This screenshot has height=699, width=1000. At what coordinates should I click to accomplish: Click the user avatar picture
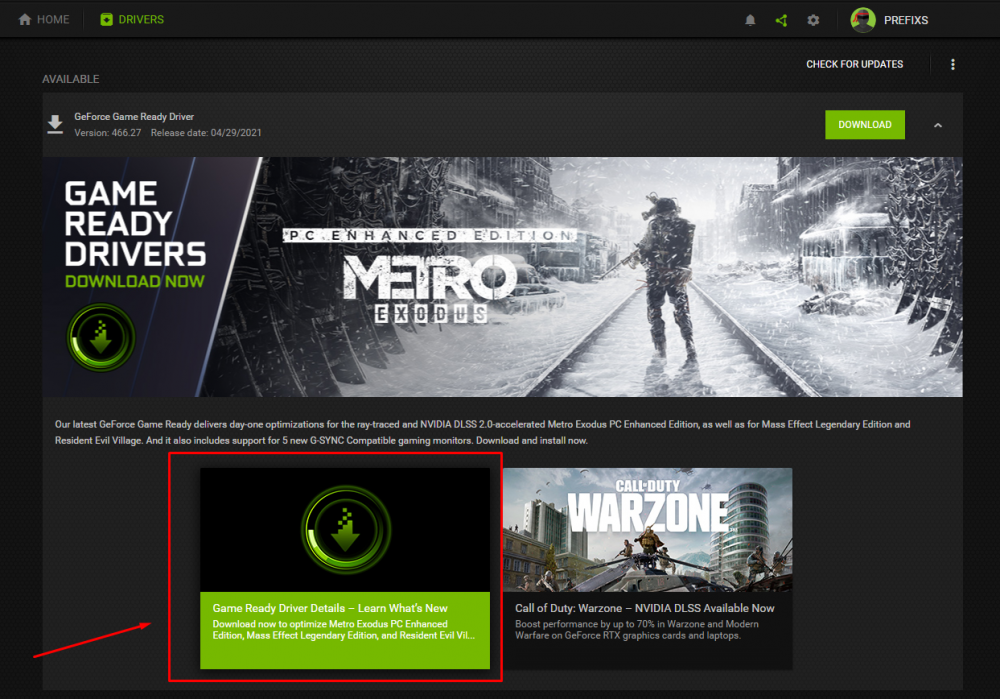click(x=863, y=20)
